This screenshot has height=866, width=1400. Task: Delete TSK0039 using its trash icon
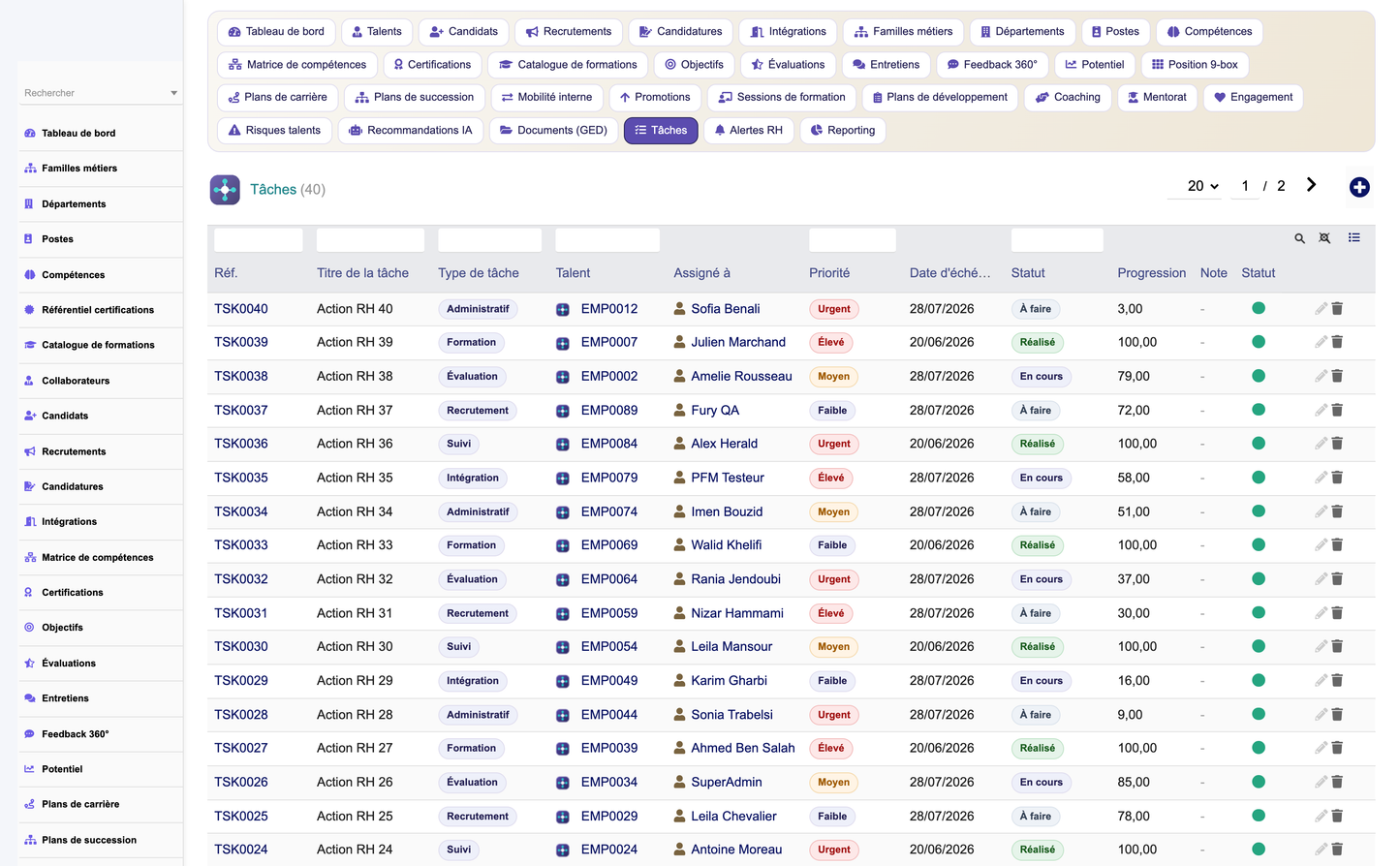point(1337,342)
